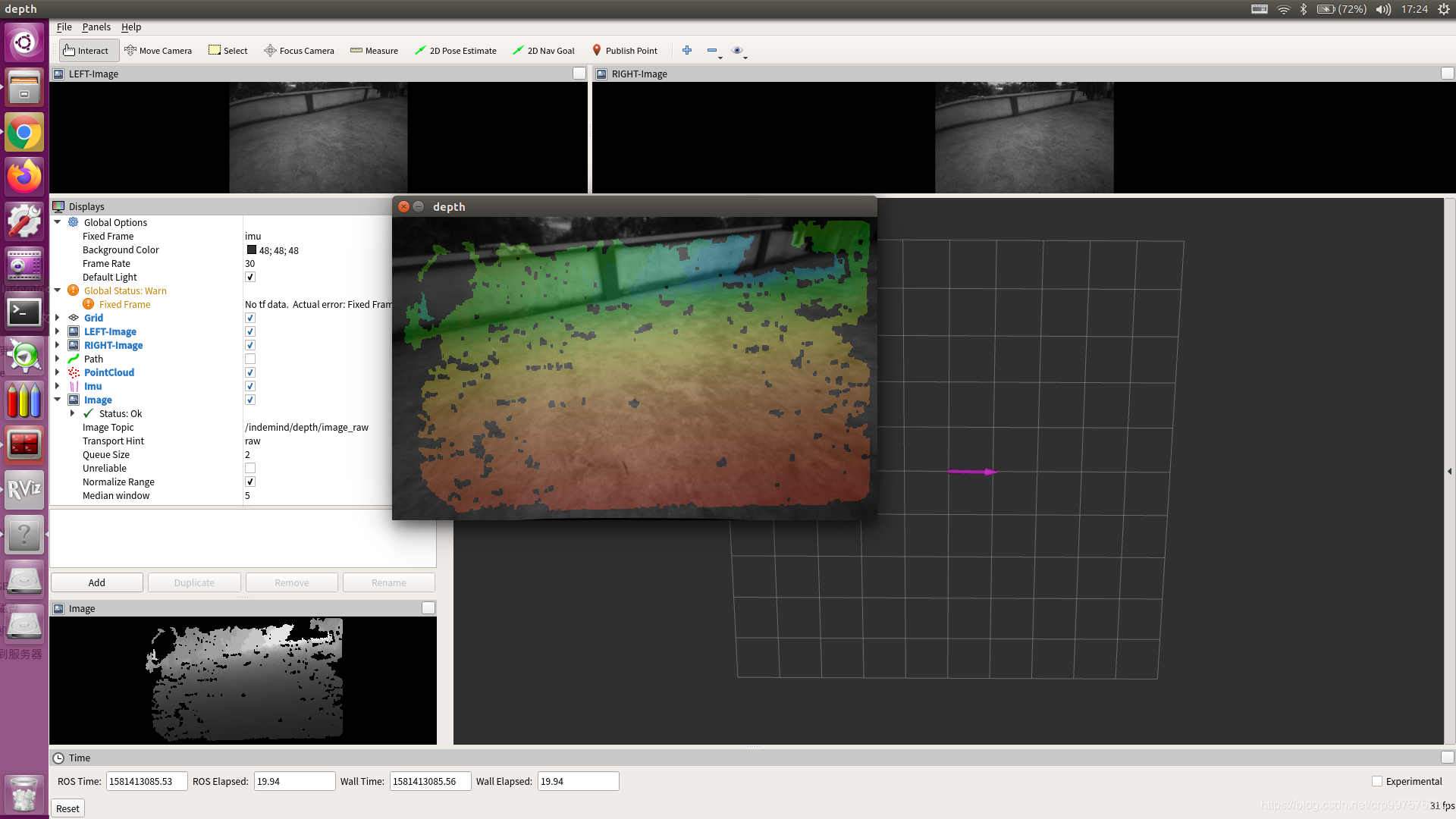Launch Google Chrome from dock

24,133
